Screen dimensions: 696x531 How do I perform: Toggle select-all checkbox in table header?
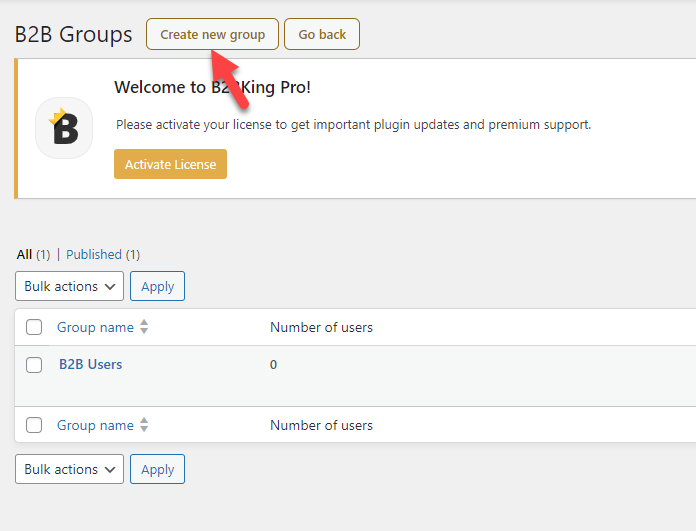pos(34,327)
